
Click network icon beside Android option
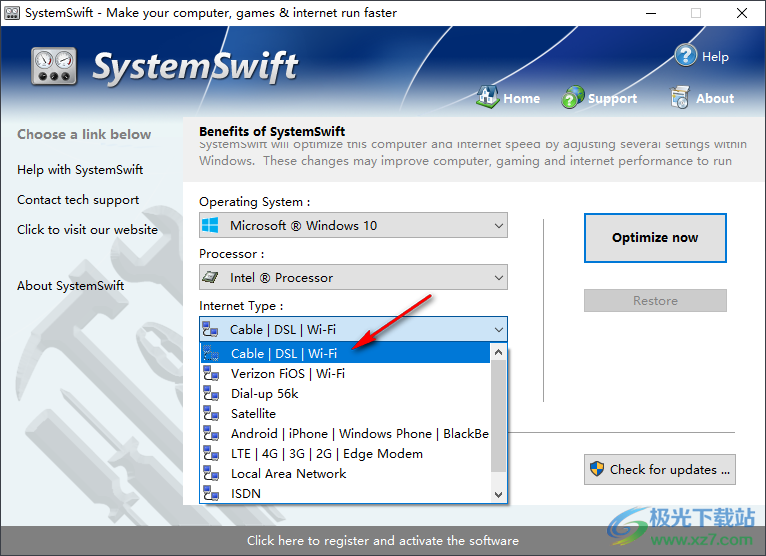coord(211,433)
